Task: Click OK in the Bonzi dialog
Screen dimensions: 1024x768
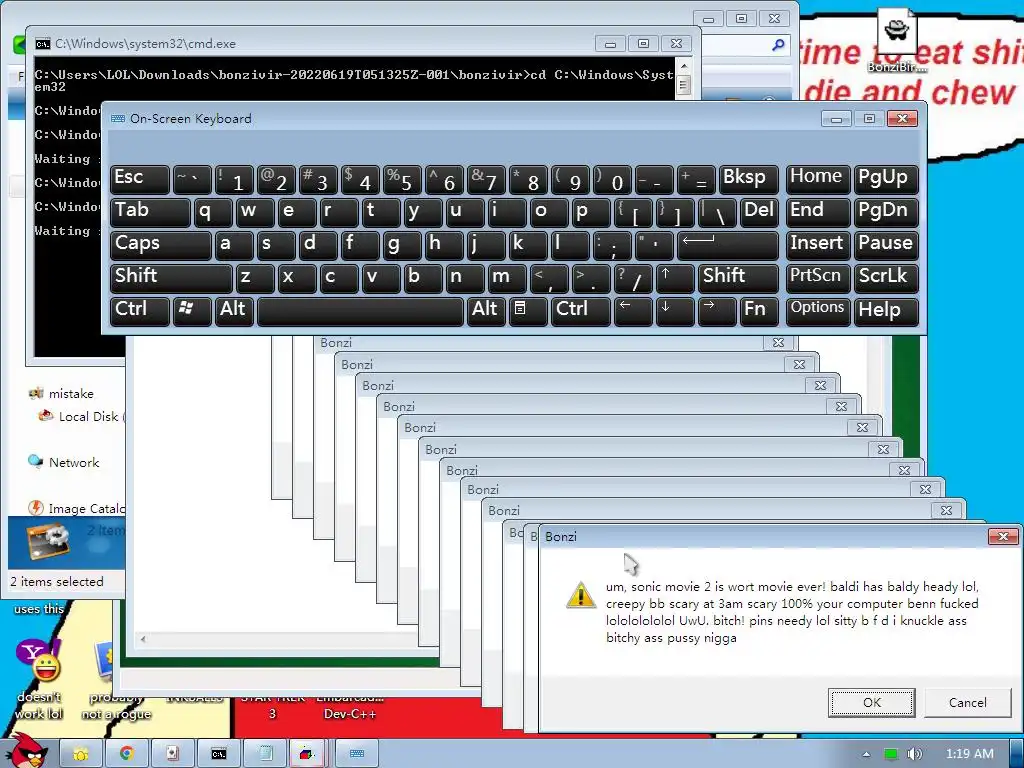Action: coord(871,703)
